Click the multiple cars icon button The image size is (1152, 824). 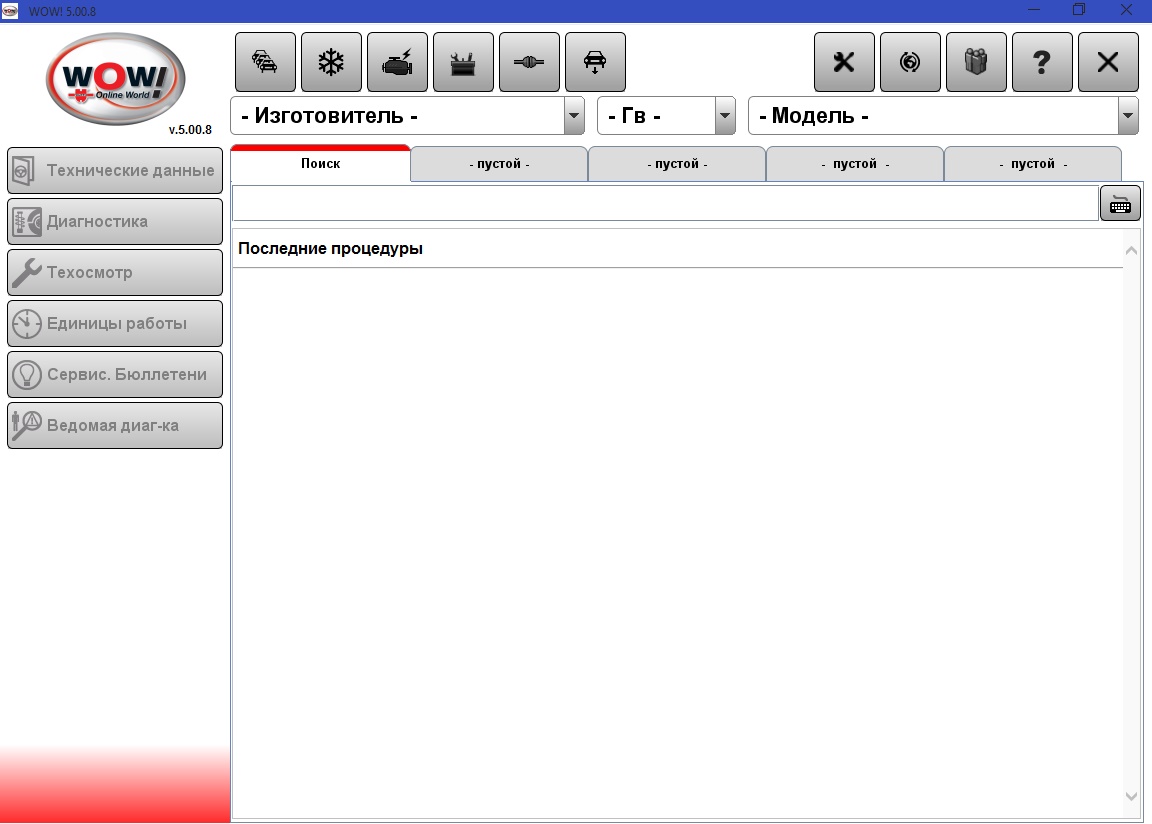coord(265,62)
